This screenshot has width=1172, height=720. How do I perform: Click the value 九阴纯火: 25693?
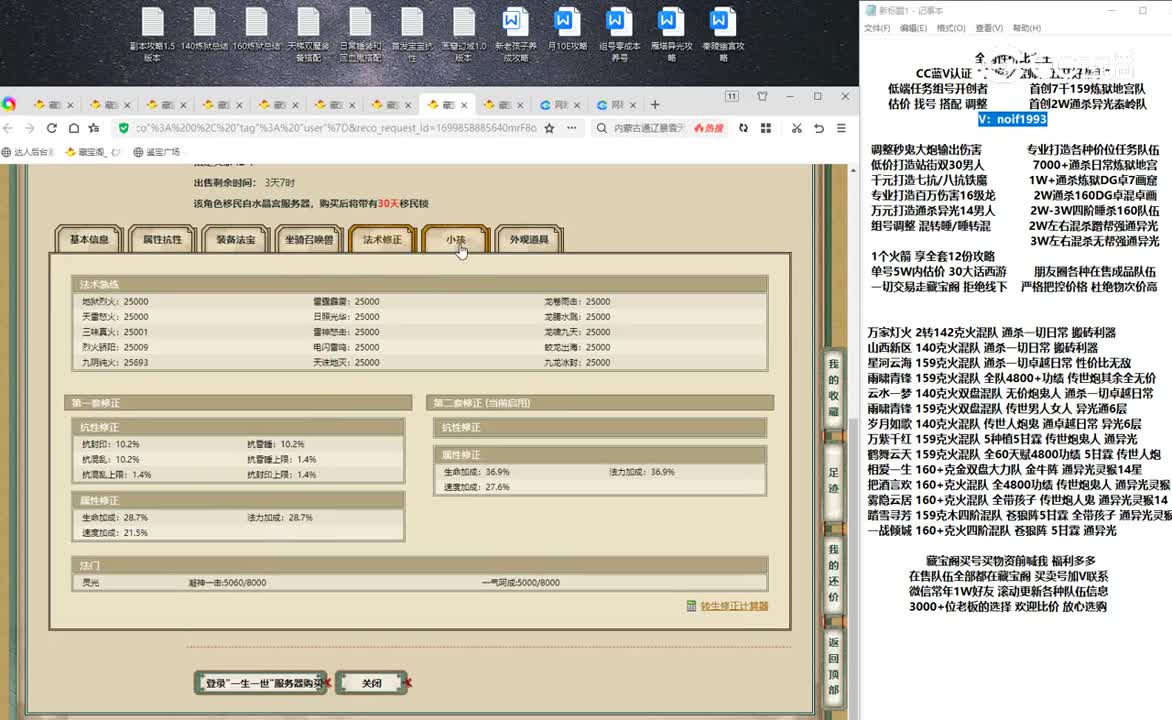115,362
